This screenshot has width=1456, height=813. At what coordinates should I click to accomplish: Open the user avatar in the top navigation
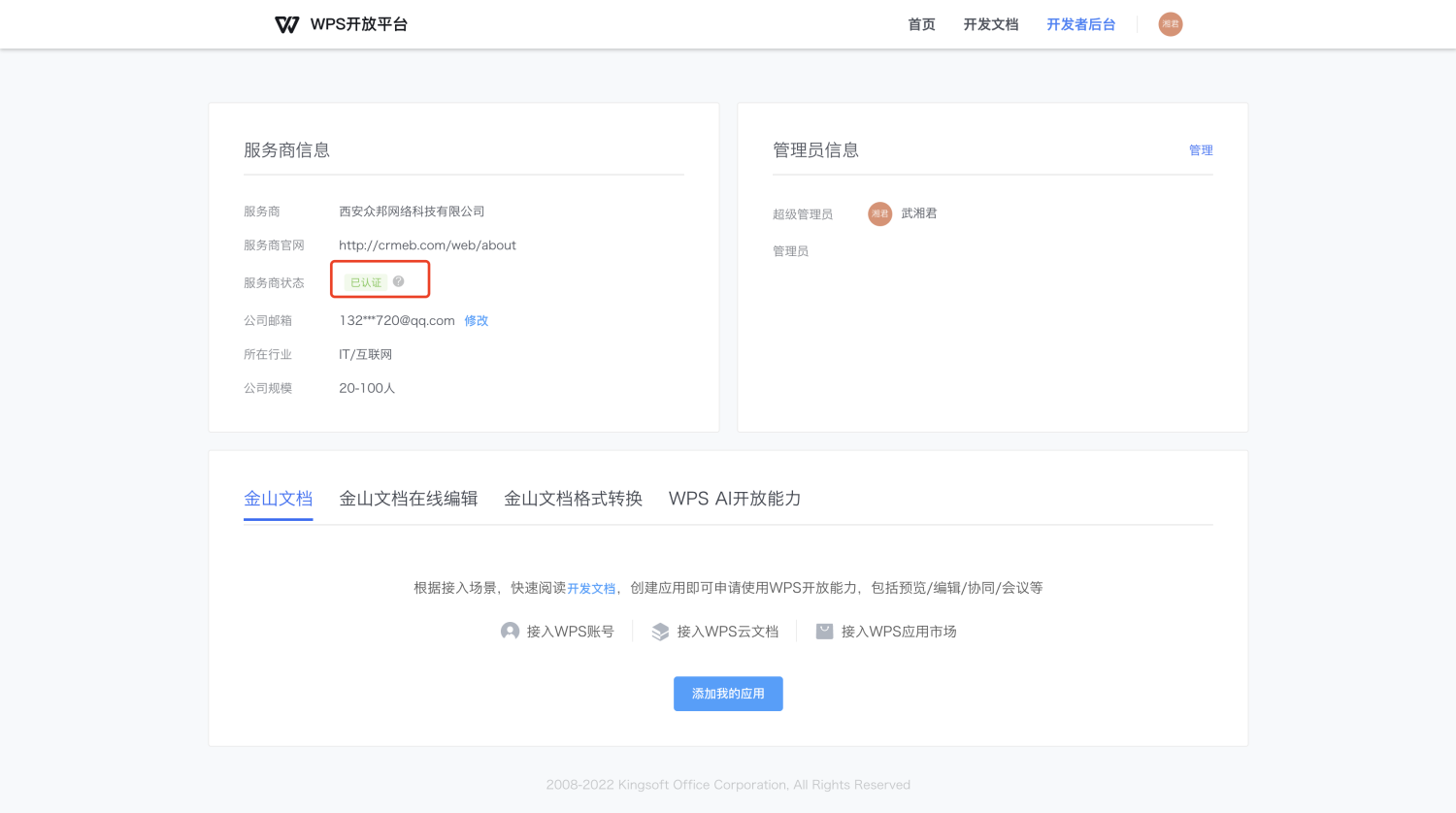point(1171,24)
